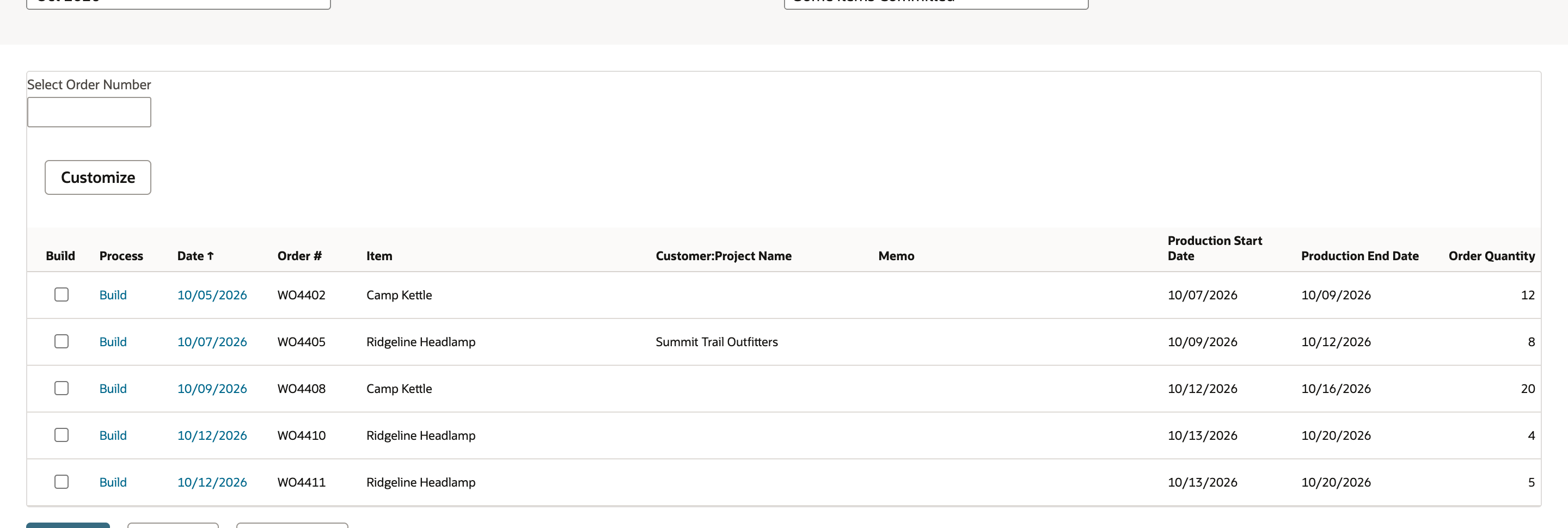The width and height of the screenshot is (1568, 528).
Task: Click order quantity 4 for WO4410
Action: coord(1532,435)
